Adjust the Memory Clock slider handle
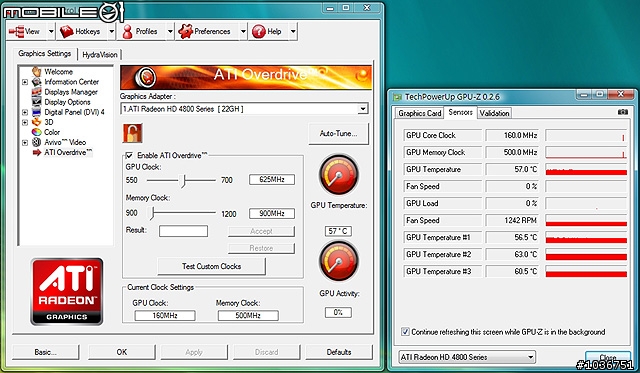Image resolution: width=640 pixels, height=373 pixels. (x=152, y=213)
